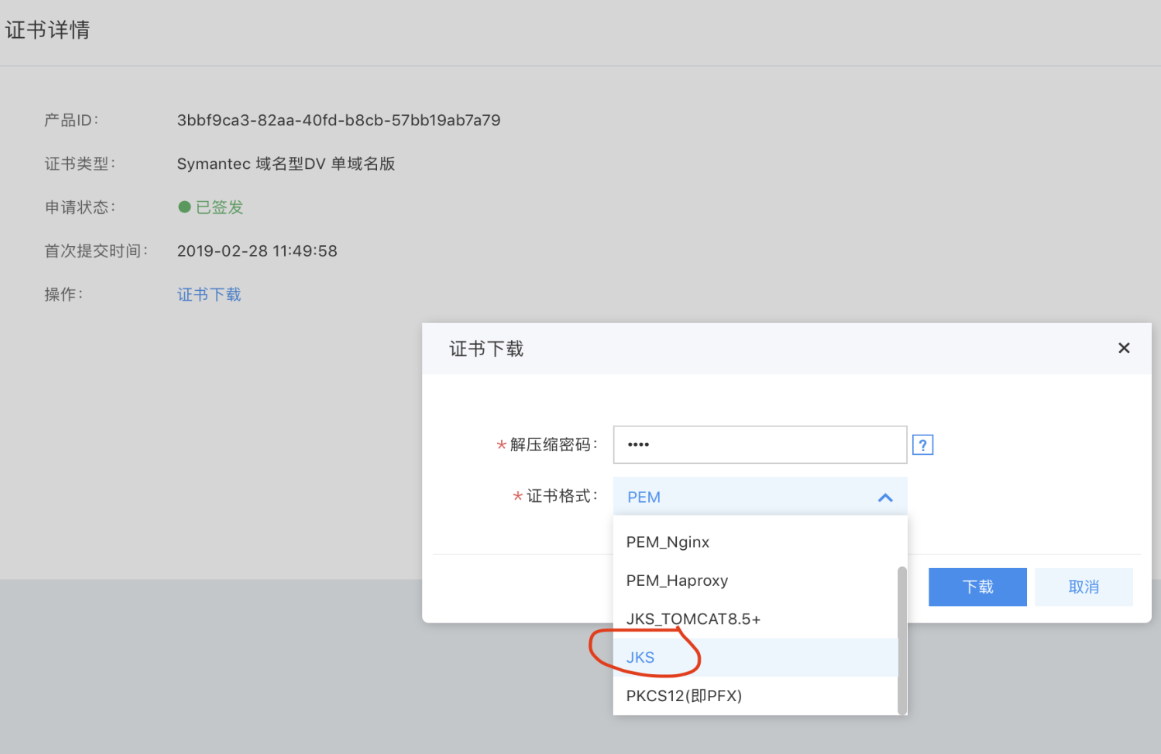Click the 证书下载 dialog title
The image size is (1161, 754).
pos(486,349)
